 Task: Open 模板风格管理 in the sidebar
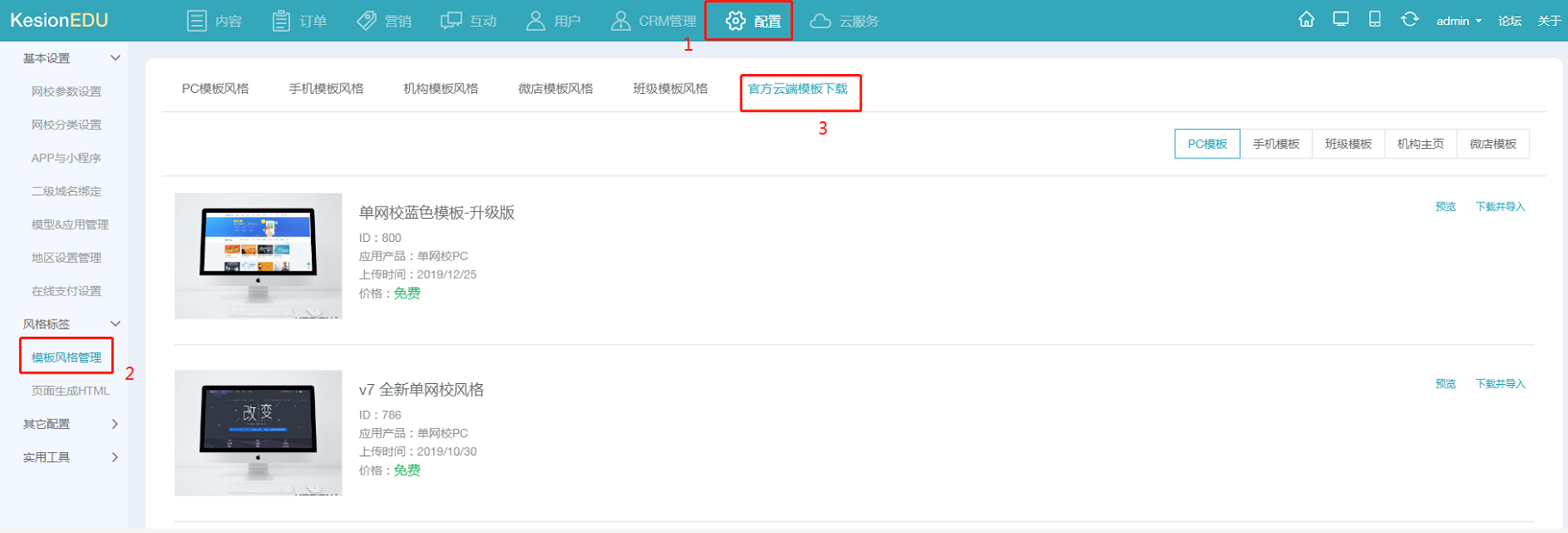[x=66, y=357]
